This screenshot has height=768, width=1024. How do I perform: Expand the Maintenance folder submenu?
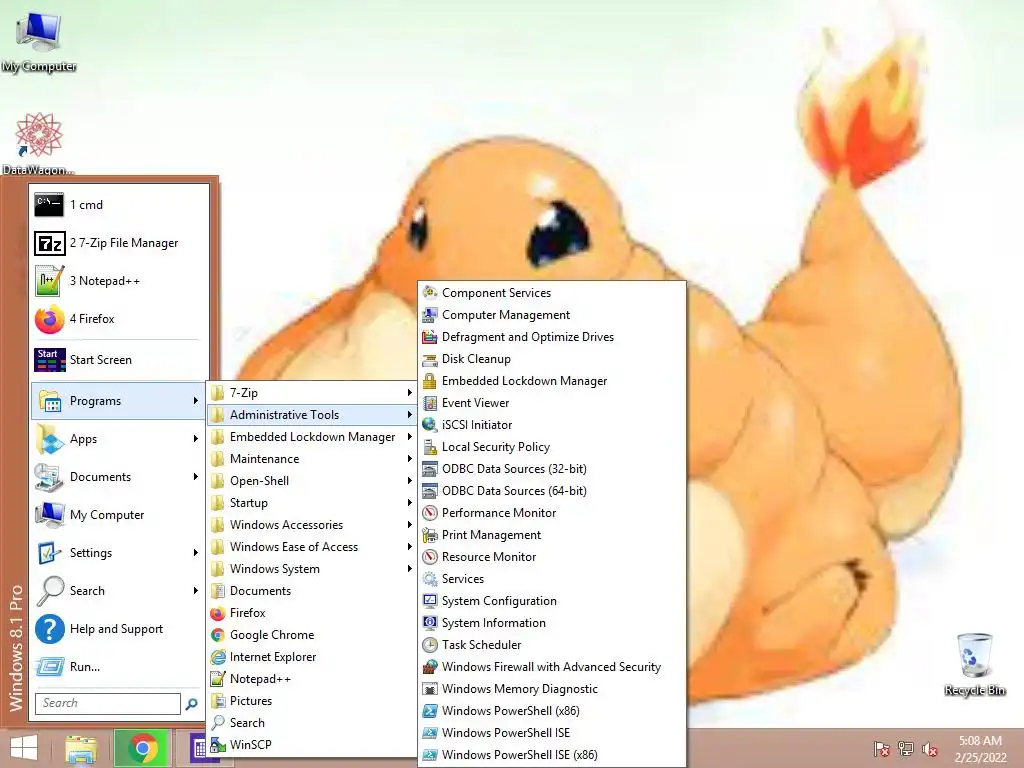(312, 458)
